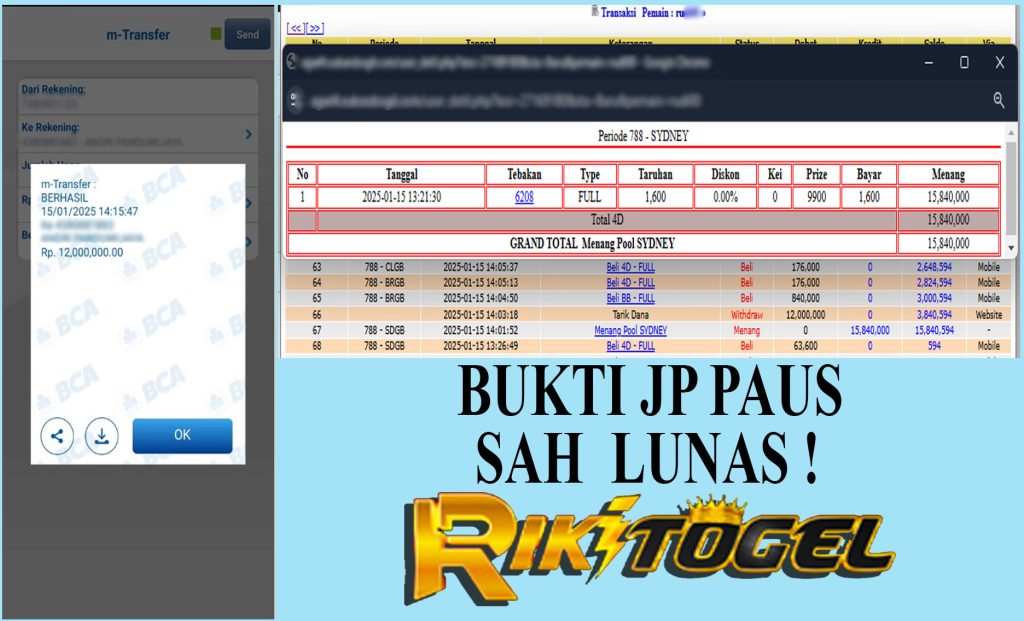
Task: Click the Dari Rekening field
Action: click(x=138, y=97)
